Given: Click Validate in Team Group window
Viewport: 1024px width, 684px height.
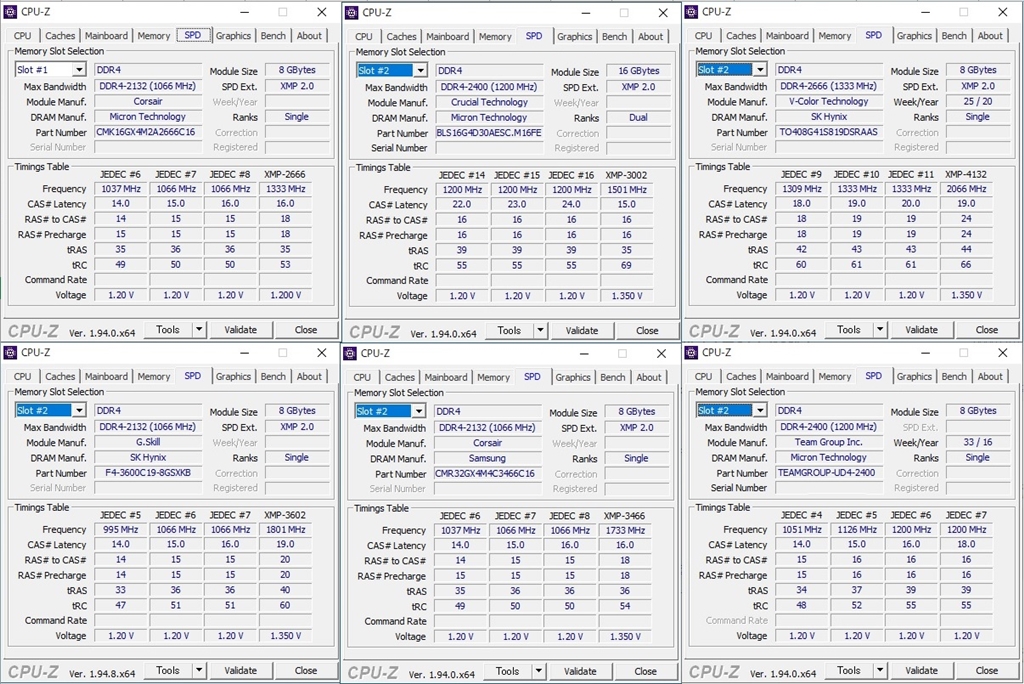Looking at the screenshot, I should coord(921,670).
